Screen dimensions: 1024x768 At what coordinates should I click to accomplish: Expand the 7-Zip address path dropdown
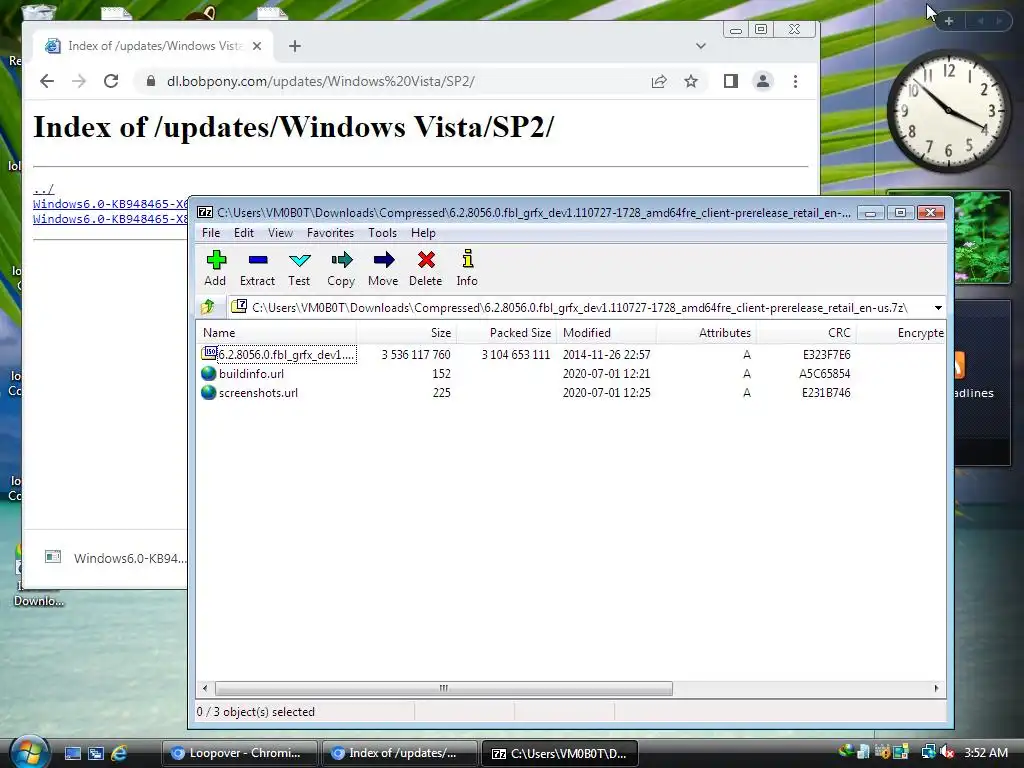(938, 308)
